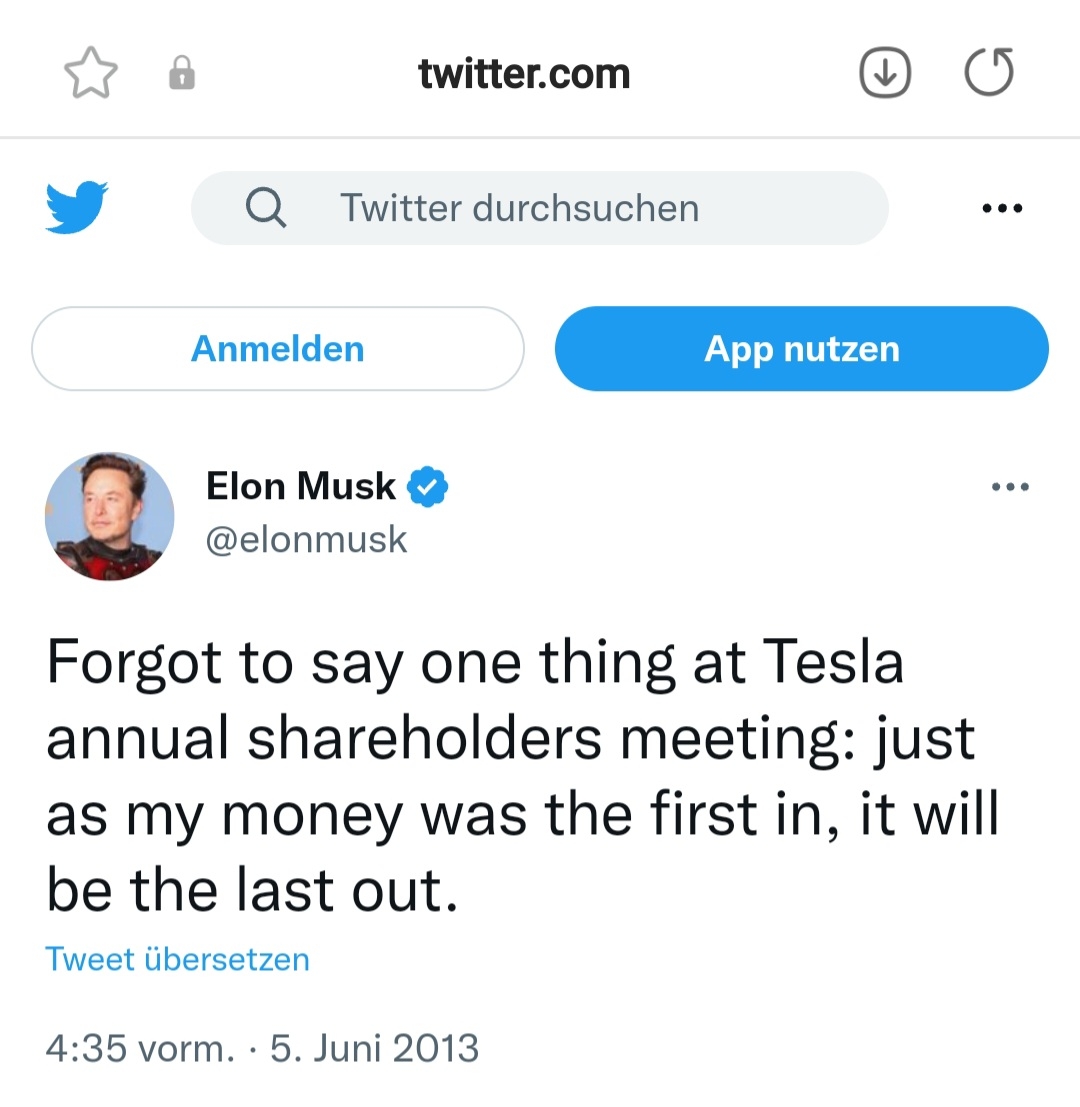Open Elon Musk's profile picture
Viewport: 1080px width, 1107px height.
click(108, 517)
